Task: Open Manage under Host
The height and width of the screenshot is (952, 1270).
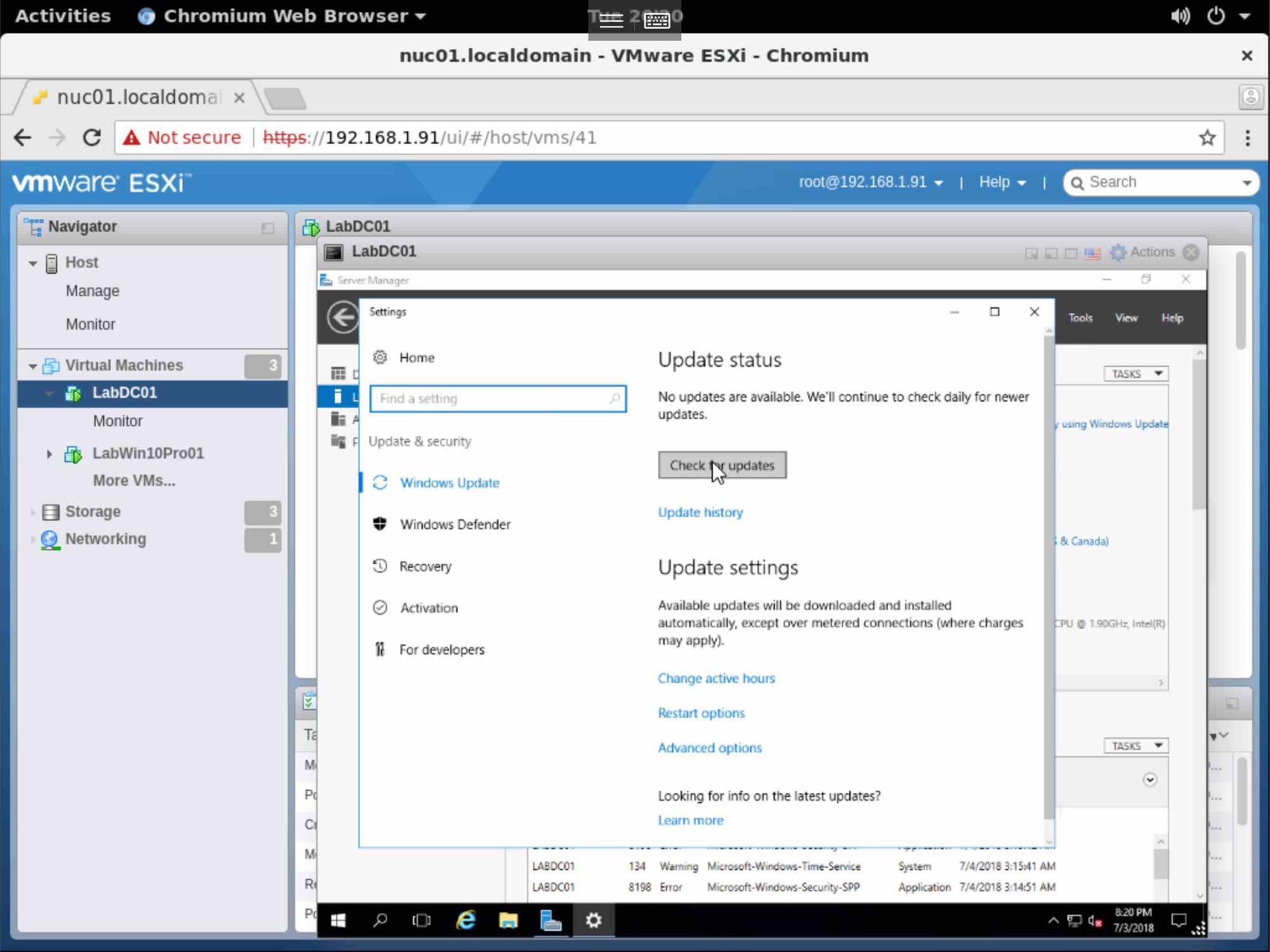Action: (92, 291)
